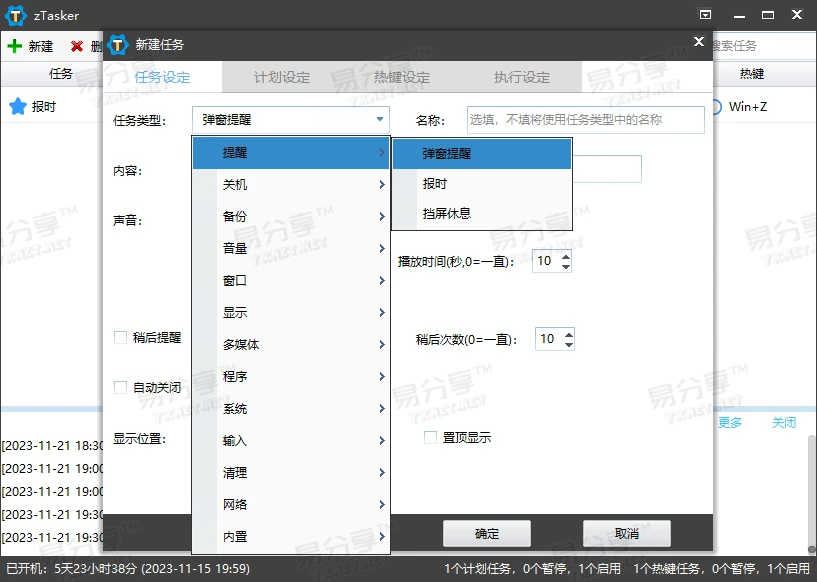This screenshot has height=582, width=817.
Task: Click the blue star icon beside 报时
Action: [18, 106]
